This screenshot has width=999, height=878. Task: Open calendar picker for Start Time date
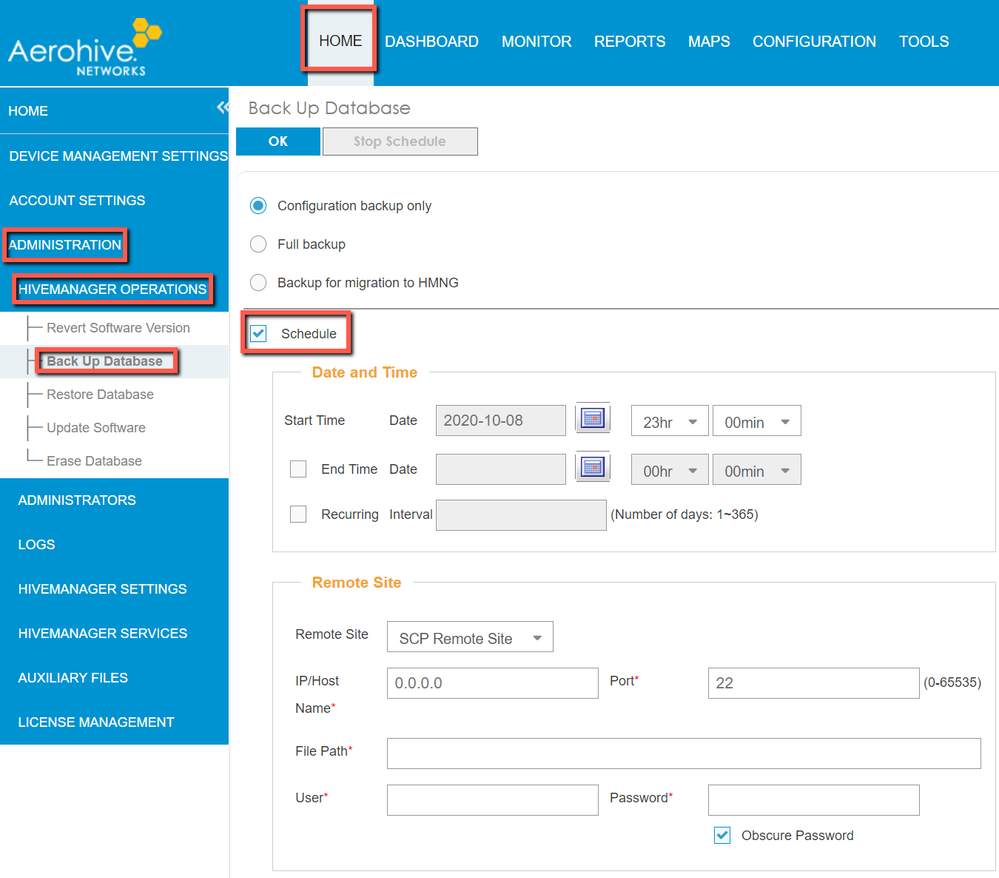[x=593, y=419]
